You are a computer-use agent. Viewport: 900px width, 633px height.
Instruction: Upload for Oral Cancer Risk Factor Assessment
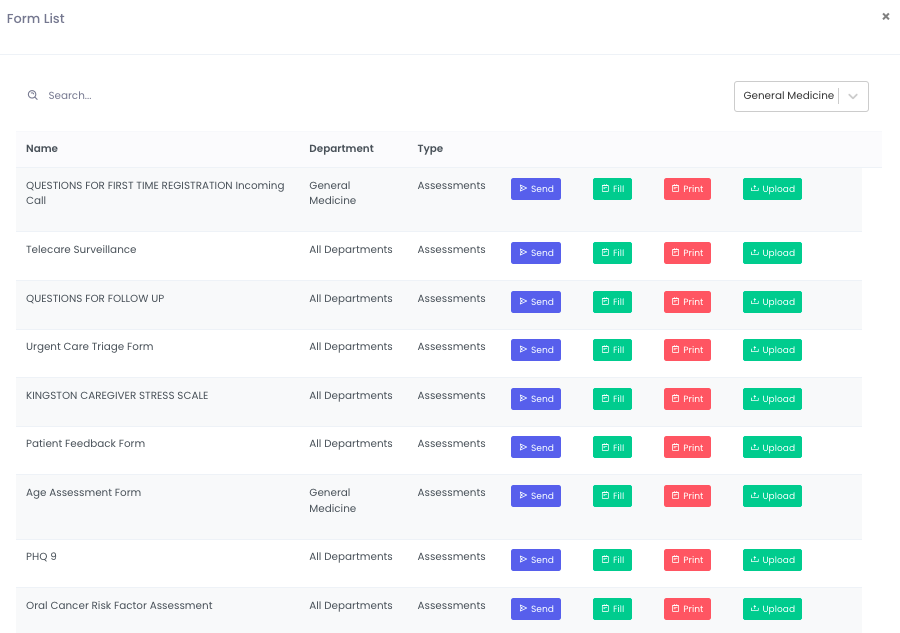tap(772, 609)
